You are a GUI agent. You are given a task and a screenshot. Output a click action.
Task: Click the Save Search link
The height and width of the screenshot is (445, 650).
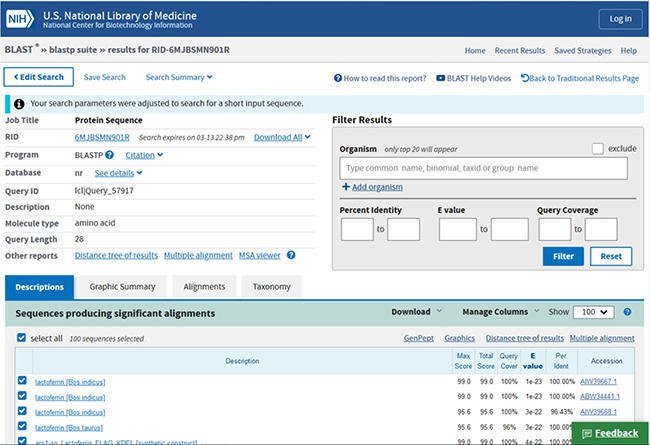point(104,77)
